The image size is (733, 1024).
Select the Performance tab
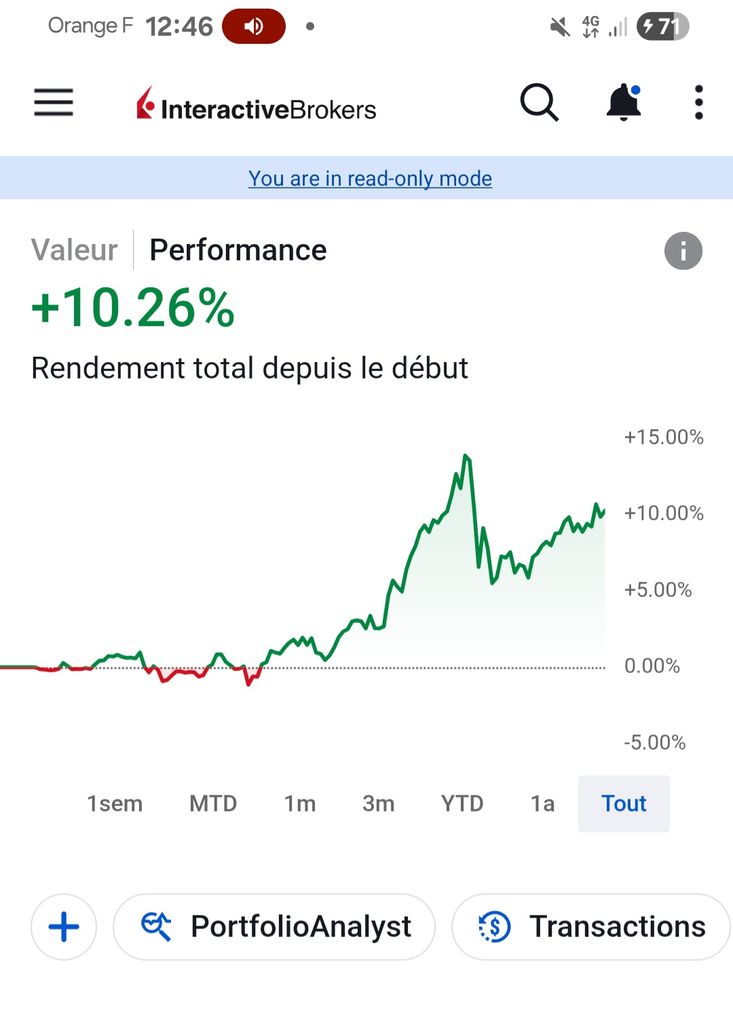pos(238,250)
